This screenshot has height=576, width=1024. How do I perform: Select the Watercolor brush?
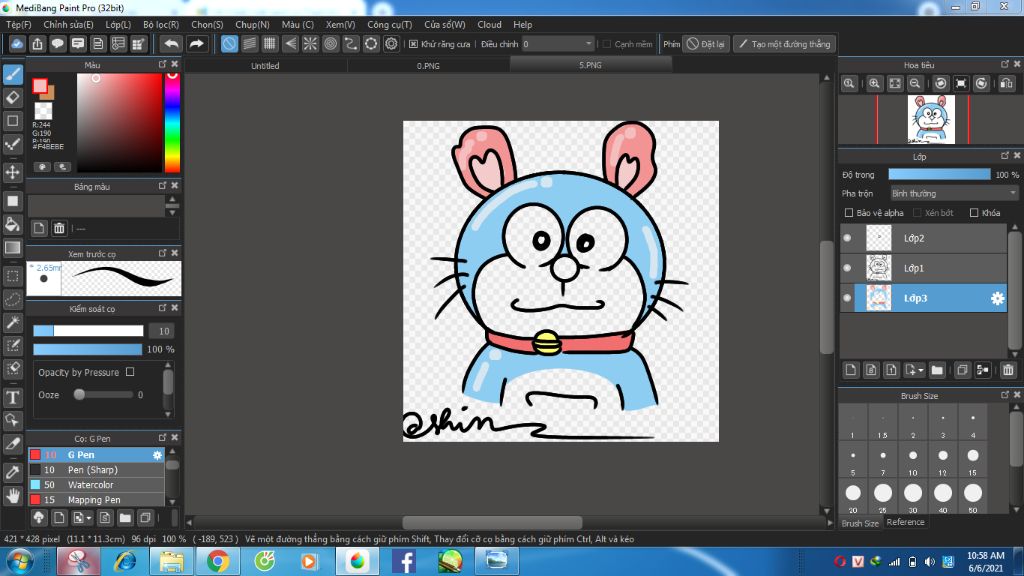point(96,485)
